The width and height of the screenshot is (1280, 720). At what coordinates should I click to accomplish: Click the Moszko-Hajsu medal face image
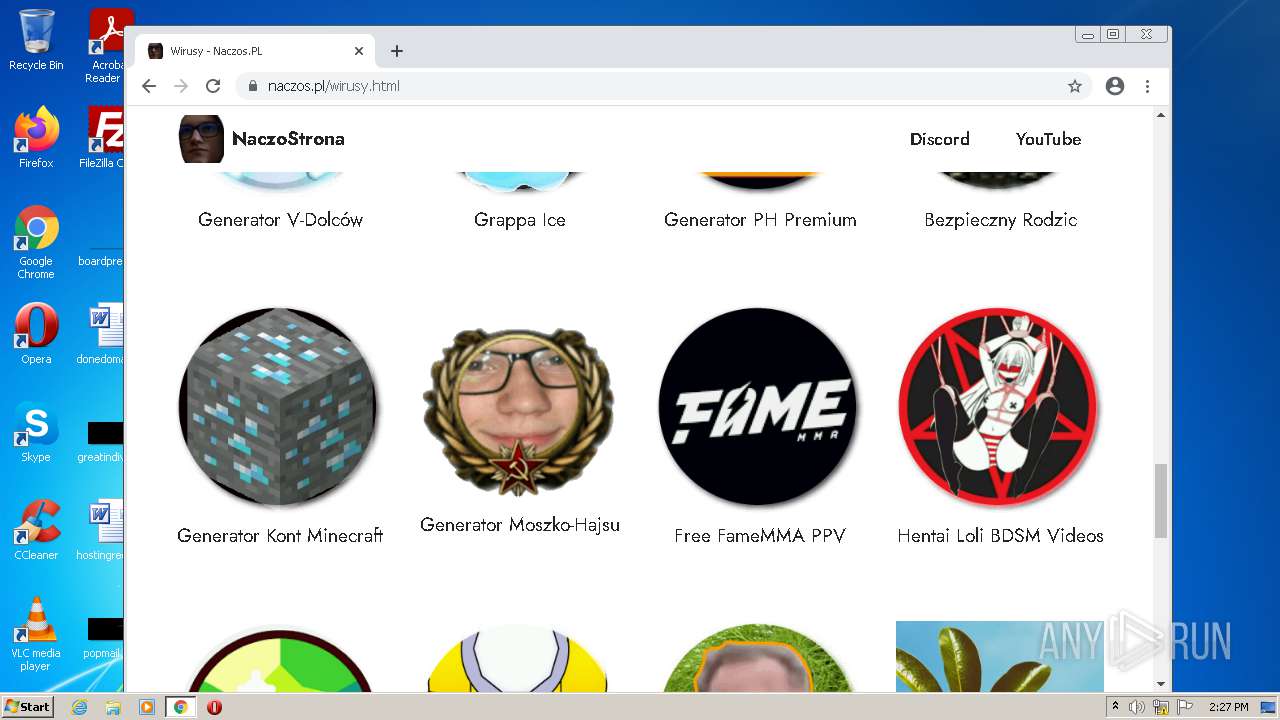click(x=518, y=411)
